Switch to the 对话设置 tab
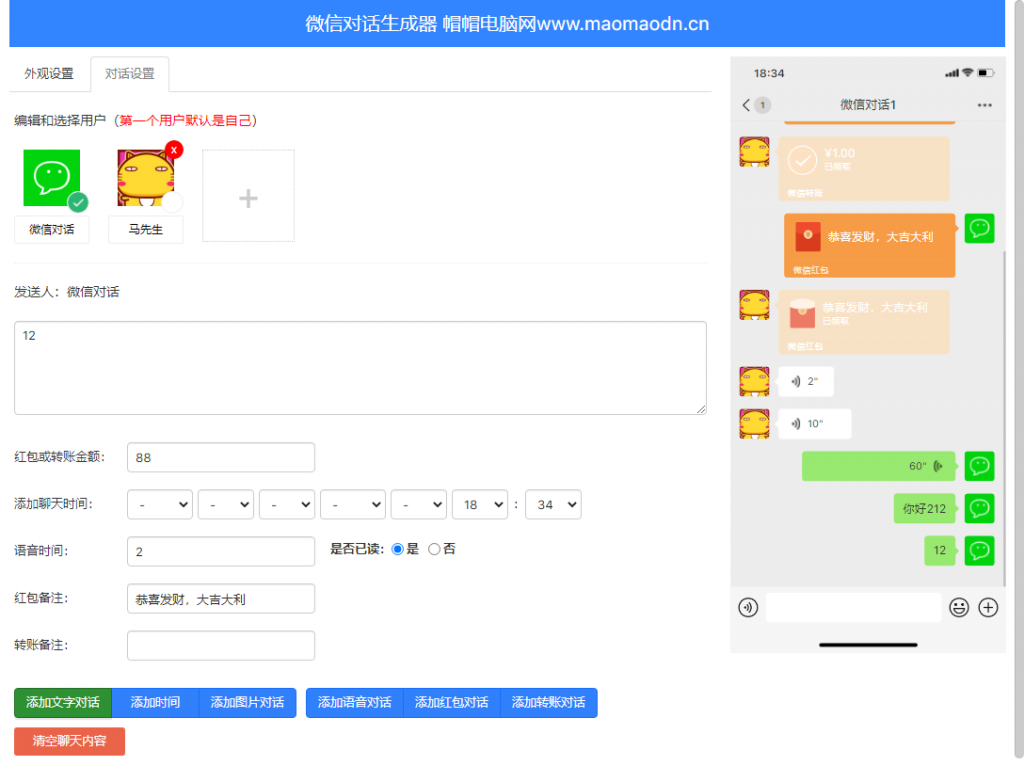1024x766 pixels. pos(130,74)
